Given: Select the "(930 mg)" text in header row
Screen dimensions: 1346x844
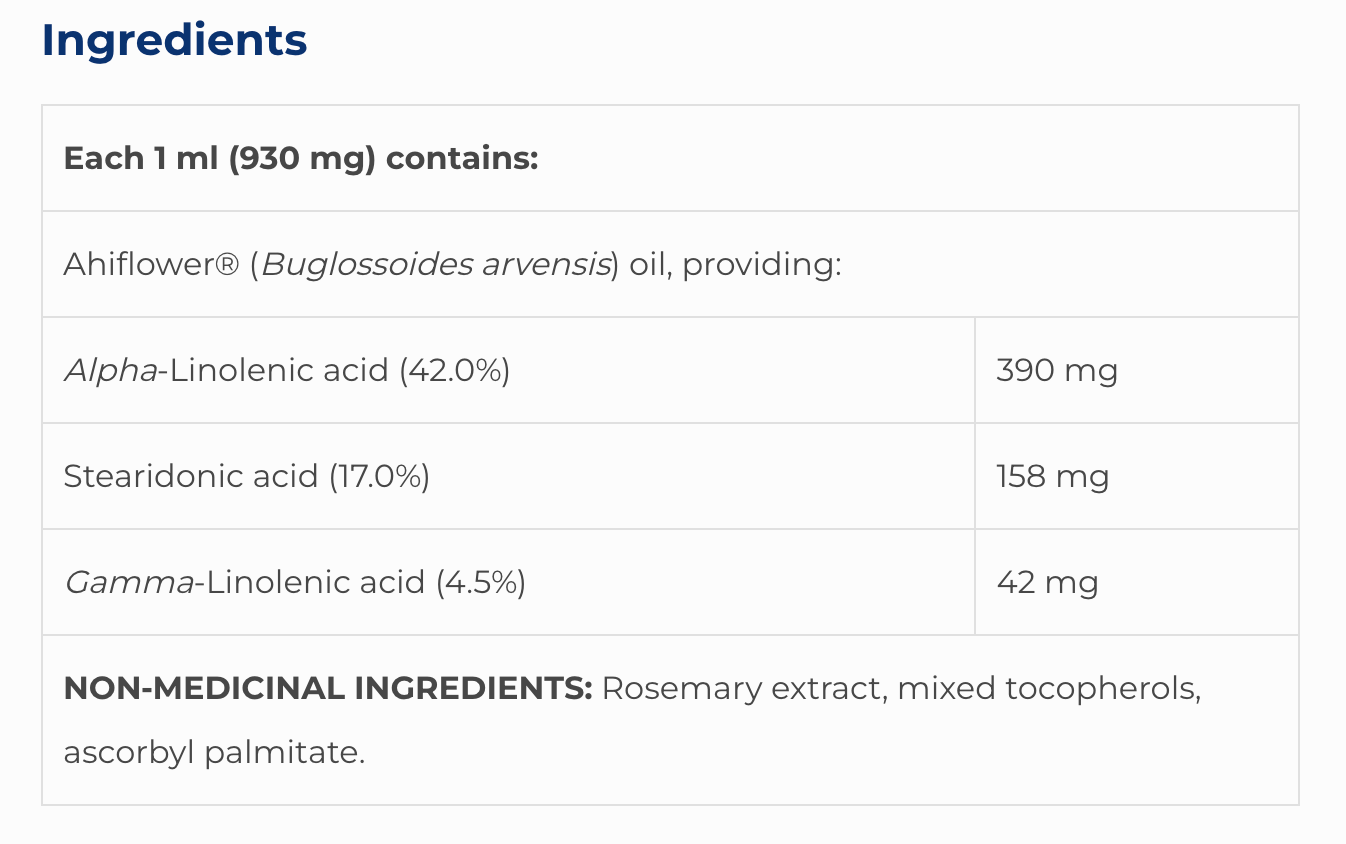Looking at the screenshot, I should pyautogui.click(x=302, y=159).
